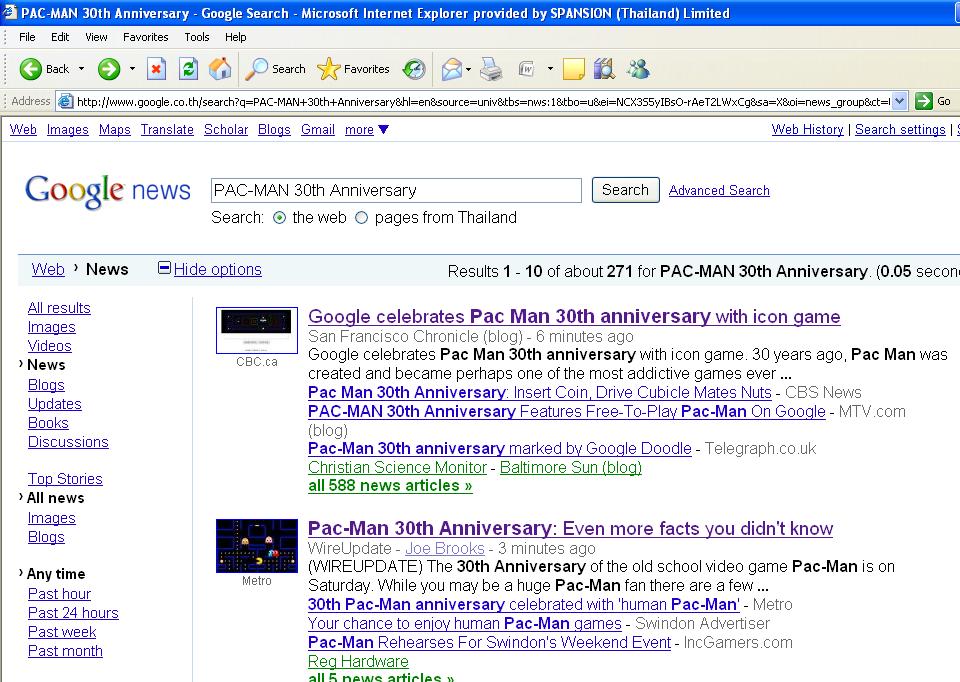The height and width of the screenshot is (682, 960).
Task: Click in the Google news search field
Action: (x=396, y=190)
